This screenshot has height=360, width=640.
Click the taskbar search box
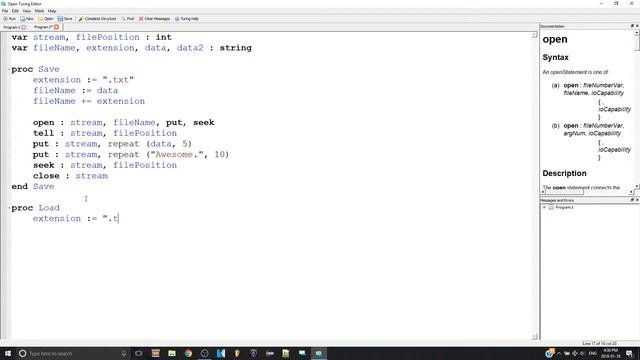[x=73, y=353]
